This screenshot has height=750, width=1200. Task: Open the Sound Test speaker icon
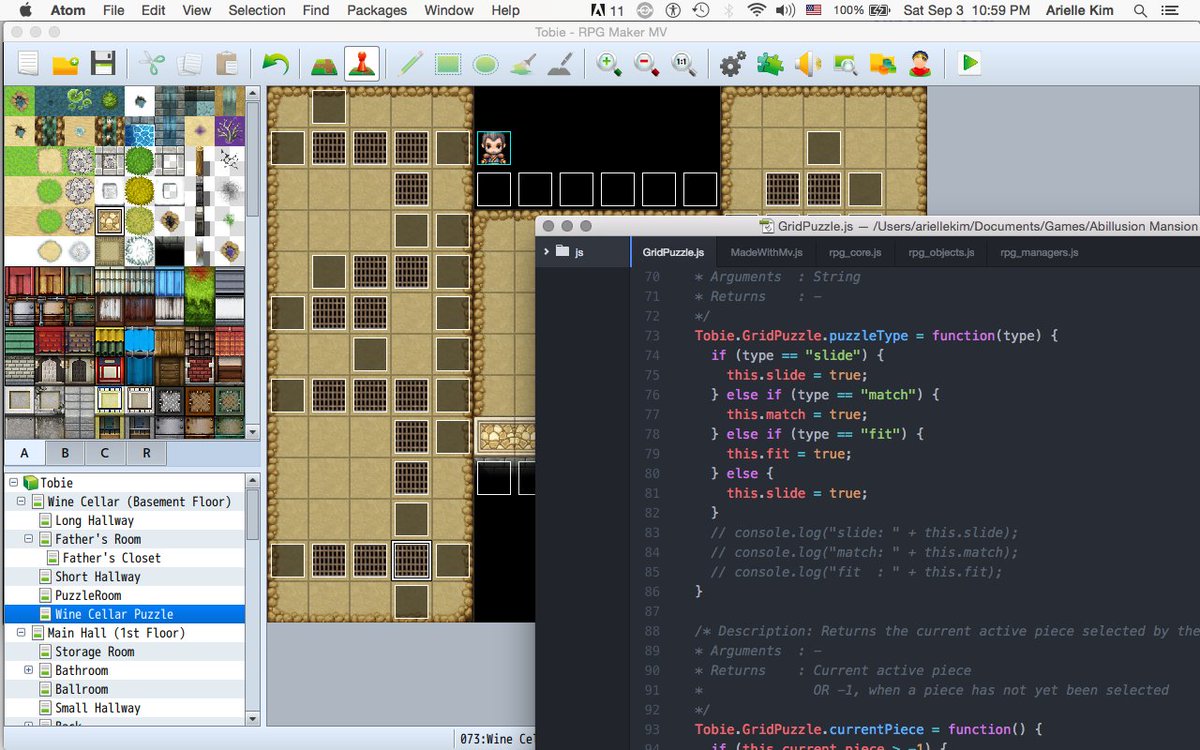pos(807,64)
